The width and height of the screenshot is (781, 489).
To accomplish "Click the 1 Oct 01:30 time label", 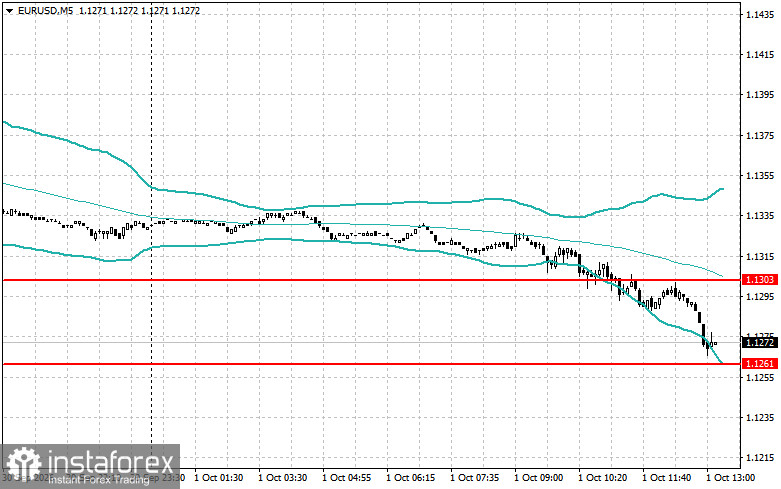I will point(219,478).
